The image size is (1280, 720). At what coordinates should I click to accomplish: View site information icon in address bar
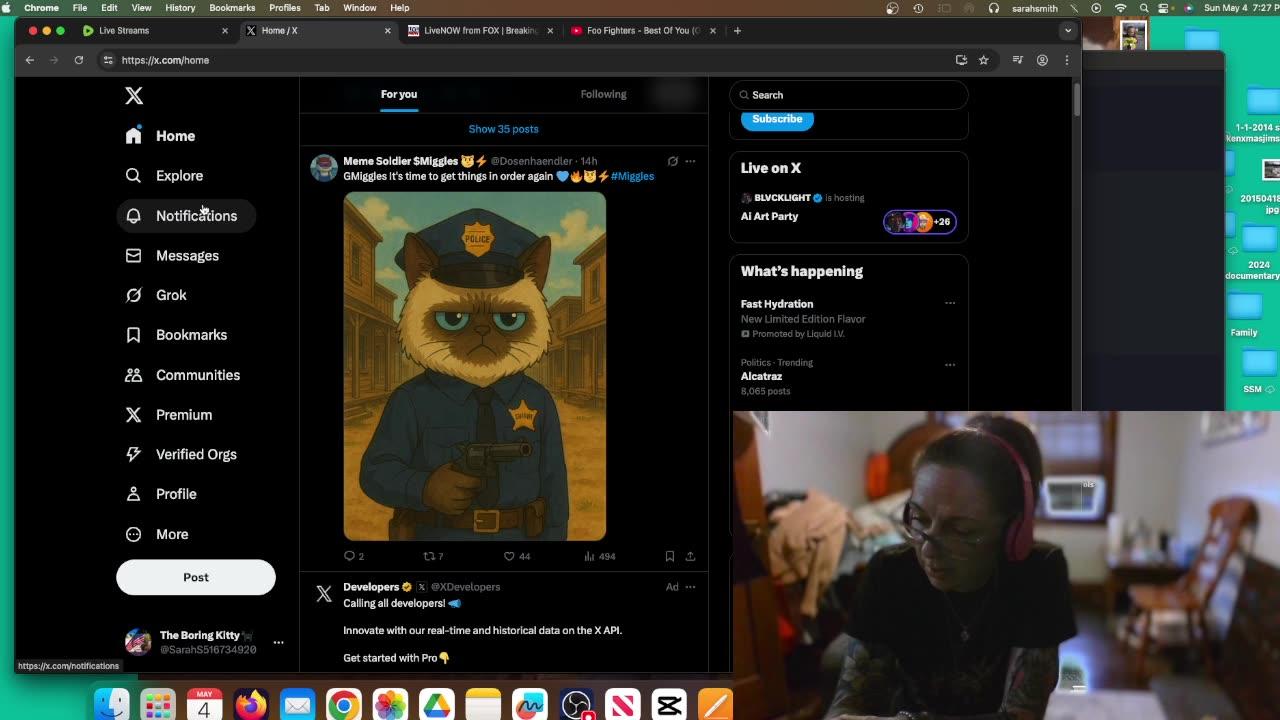tap(108, 60)
